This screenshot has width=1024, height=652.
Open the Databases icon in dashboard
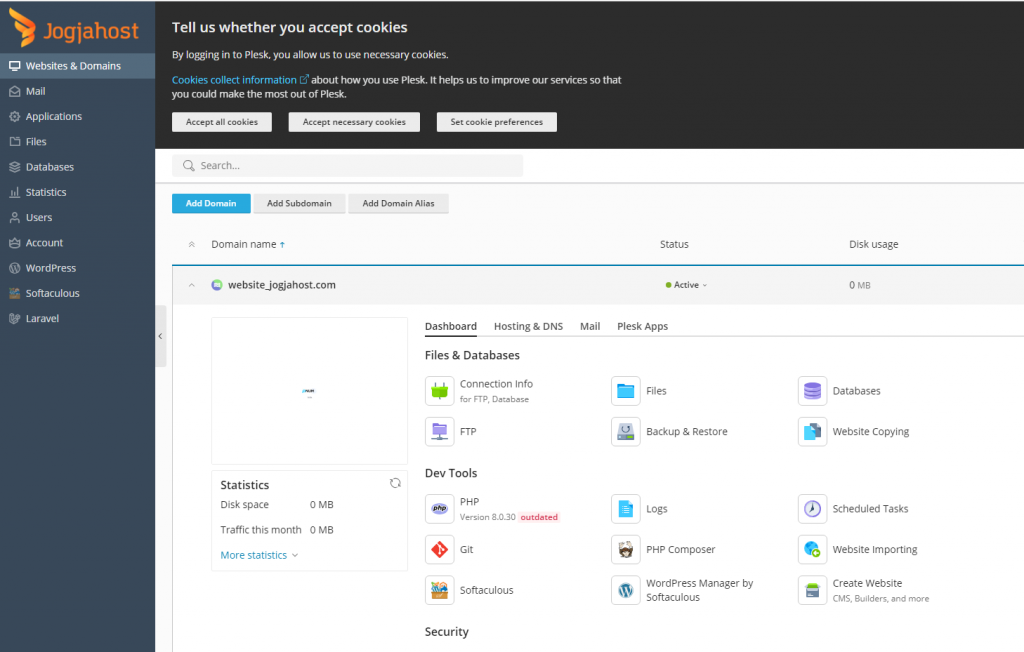(812, 391)
